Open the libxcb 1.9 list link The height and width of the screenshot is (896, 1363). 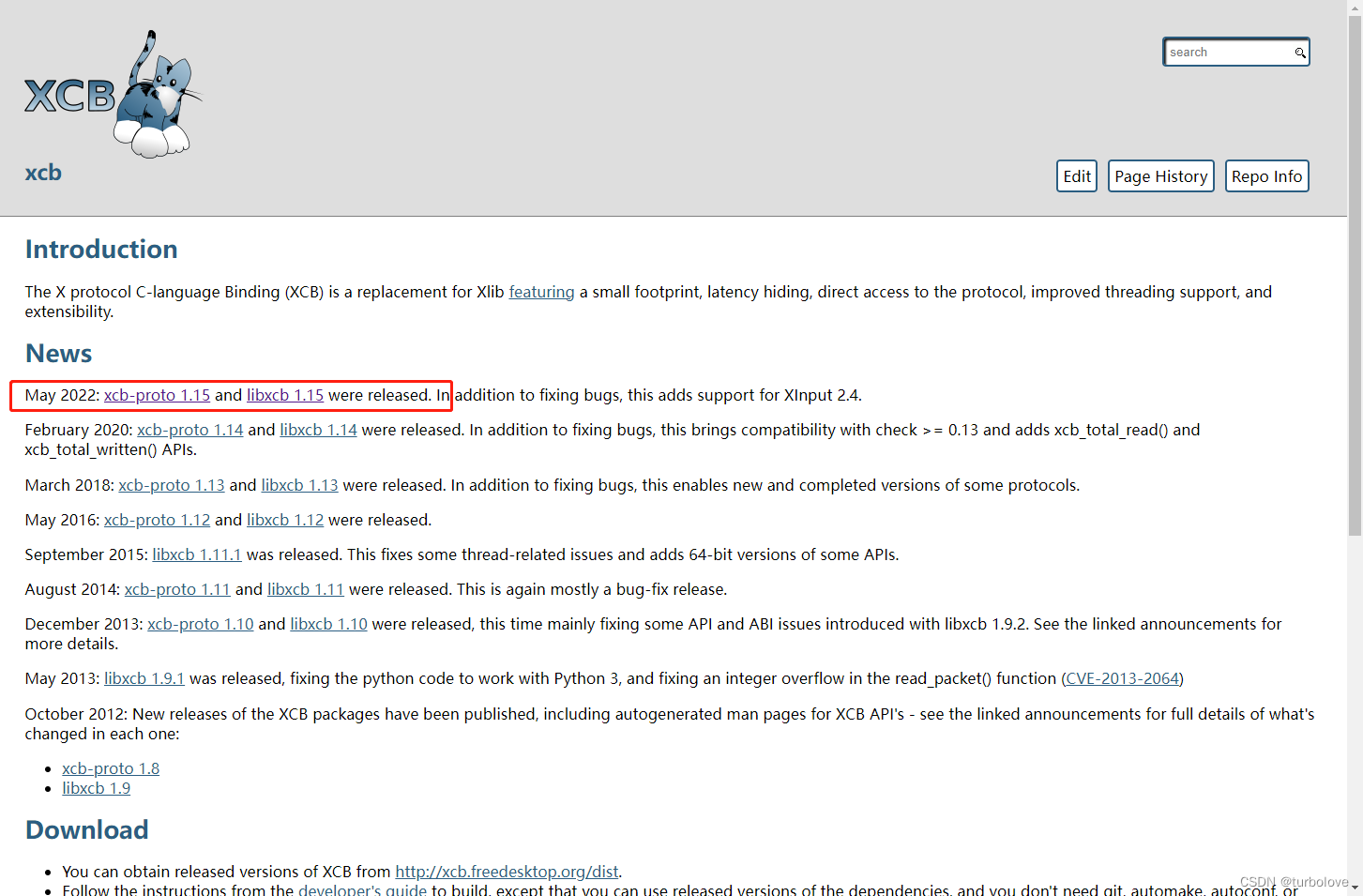click(96, 788)
